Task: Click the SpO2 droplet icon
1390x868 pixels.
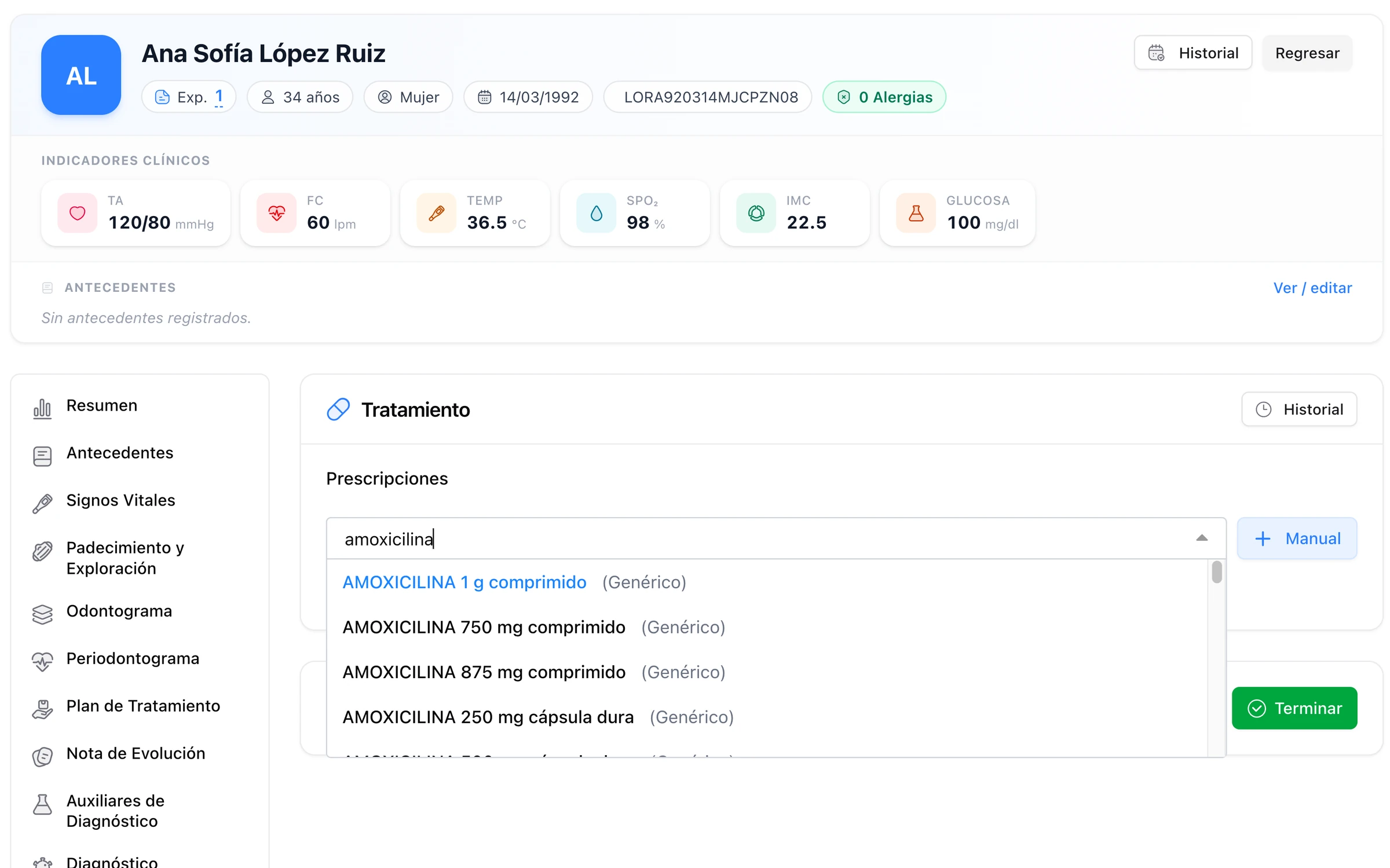Action: tap(596, 213)
